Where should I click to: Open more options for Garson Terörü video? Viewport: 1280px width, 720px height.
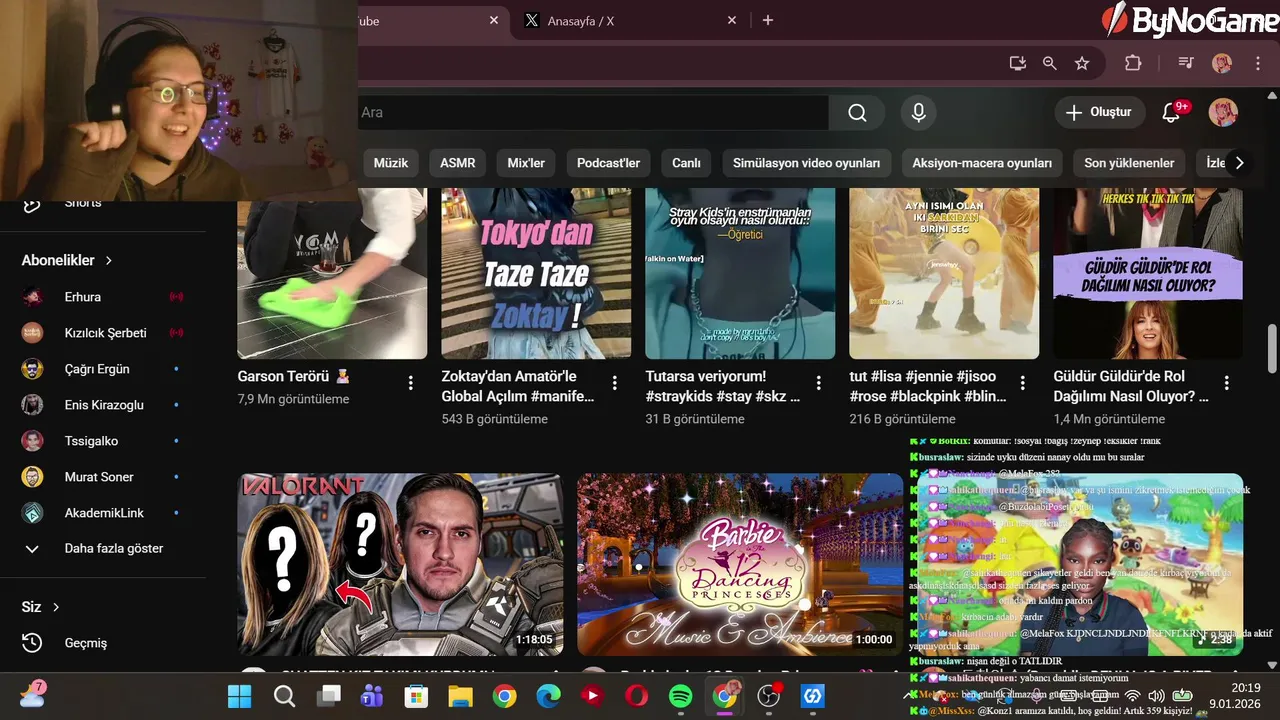point(410,383)
